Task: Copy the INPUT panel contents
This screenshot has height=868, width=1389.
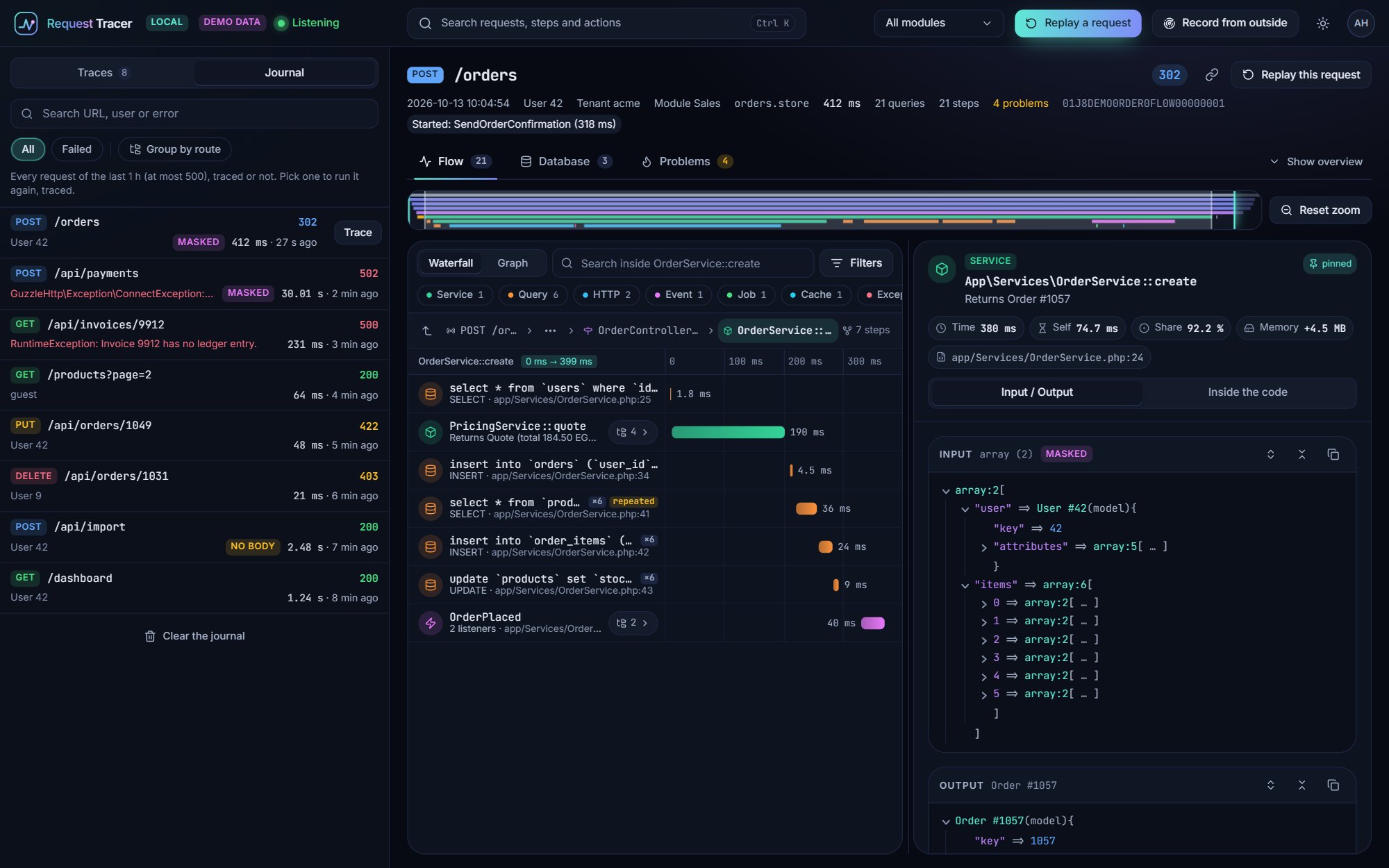Action: pyautogui.click(x=1333, y=454)
